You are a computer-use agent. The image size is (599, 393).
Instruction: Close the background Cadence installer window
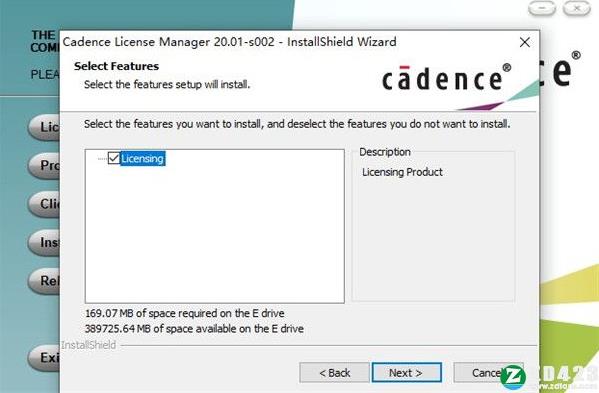coord(577,8)
